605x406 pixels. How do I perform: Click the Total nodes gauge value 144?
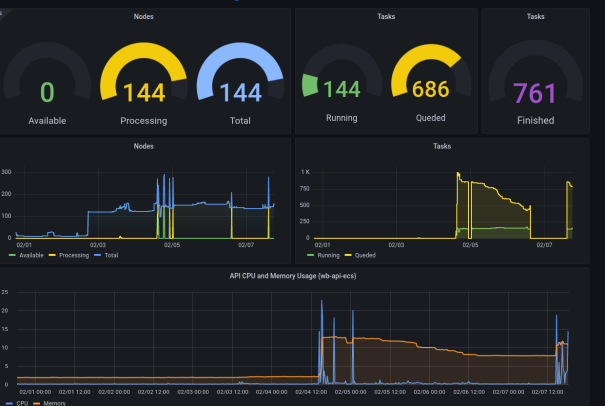[240, 93]
